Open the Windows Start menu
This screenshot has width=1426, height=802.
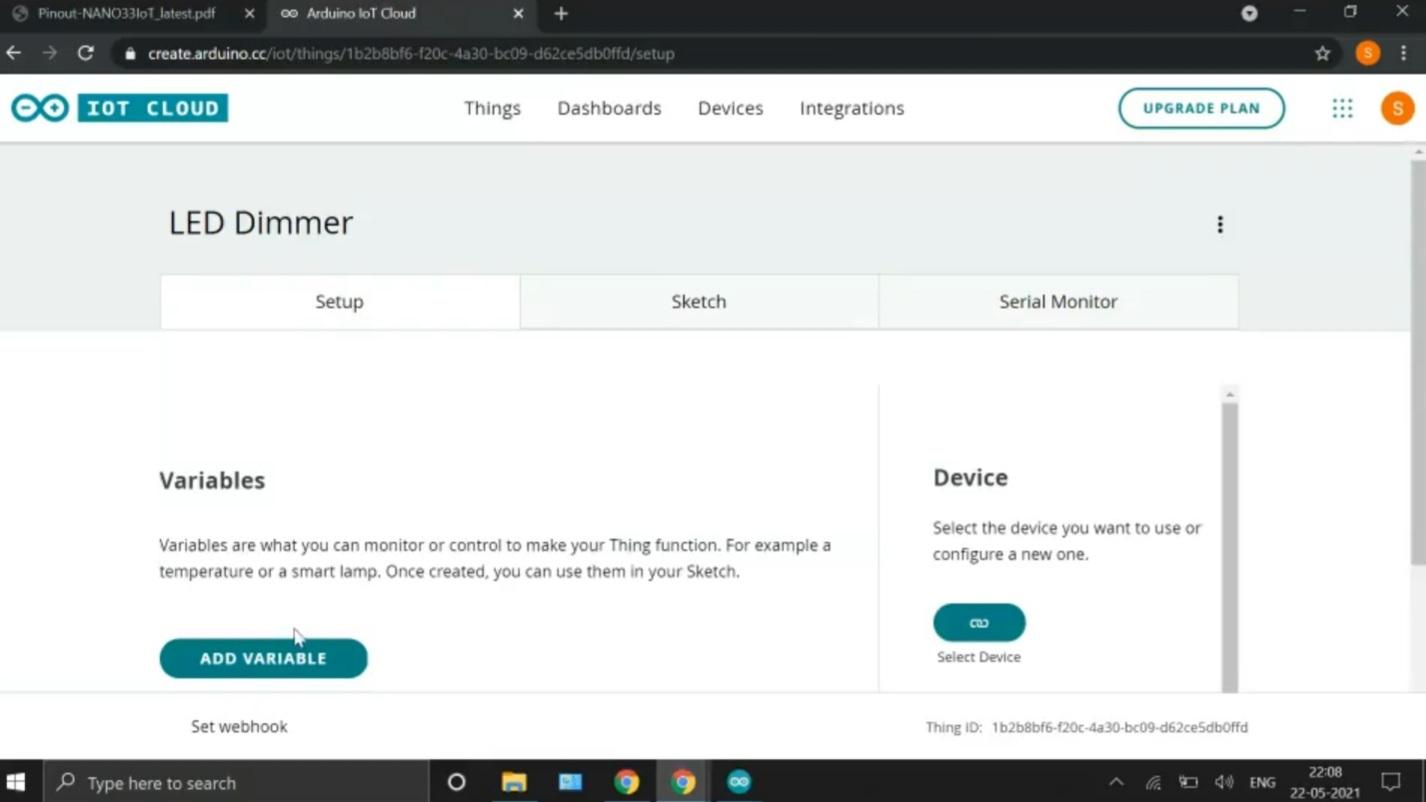coord(16,782)
